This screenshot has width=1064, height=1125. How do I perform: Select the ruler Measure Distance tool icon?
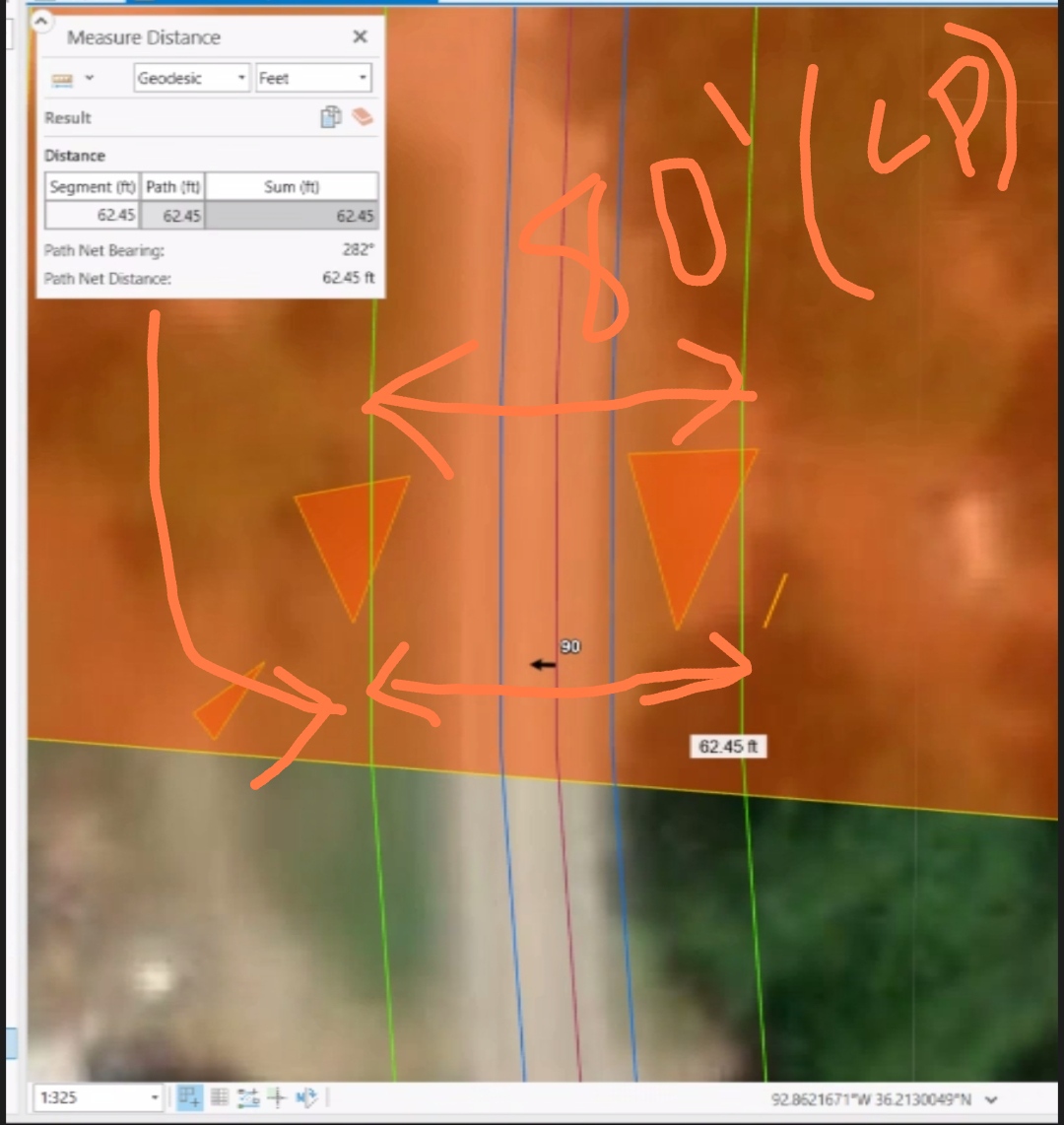[x=61, y=78]
